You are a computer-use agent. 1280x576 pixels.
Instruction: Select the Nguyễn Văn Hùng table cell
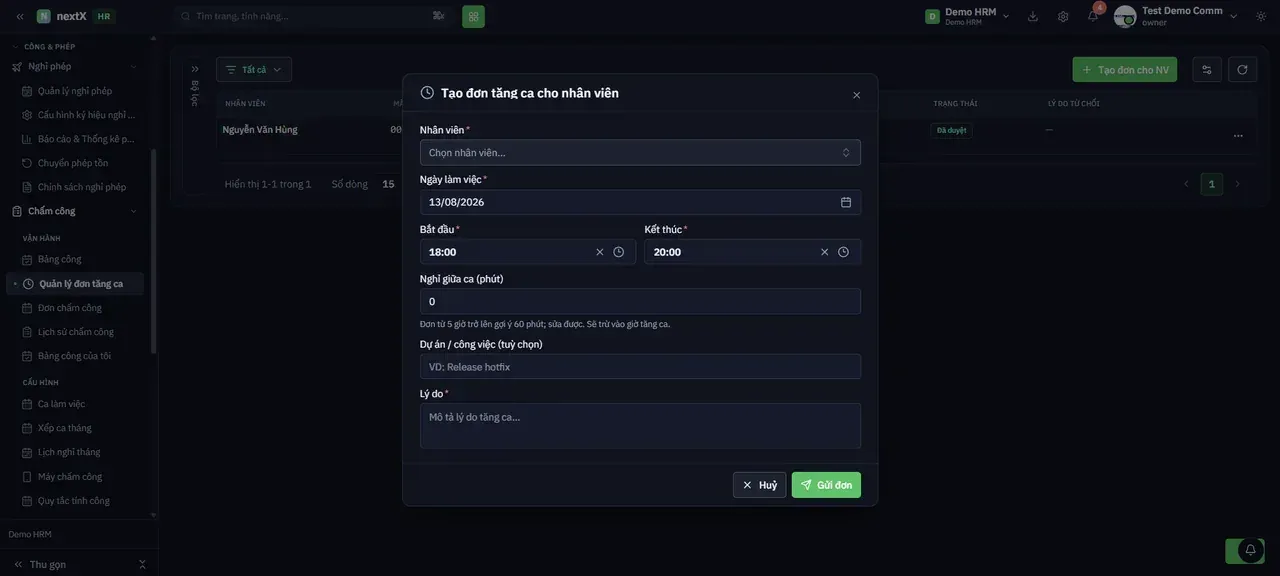tap(260, 130)
